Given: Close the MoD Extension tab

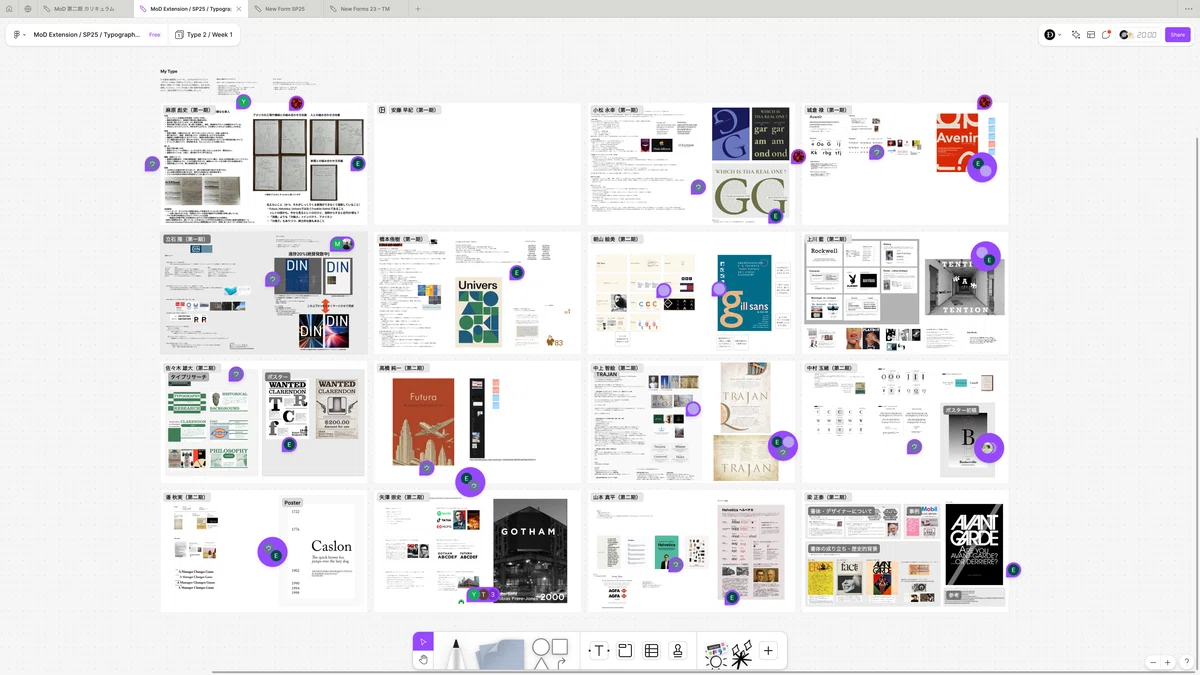Looking at the screenshot, I should (238, 8).
